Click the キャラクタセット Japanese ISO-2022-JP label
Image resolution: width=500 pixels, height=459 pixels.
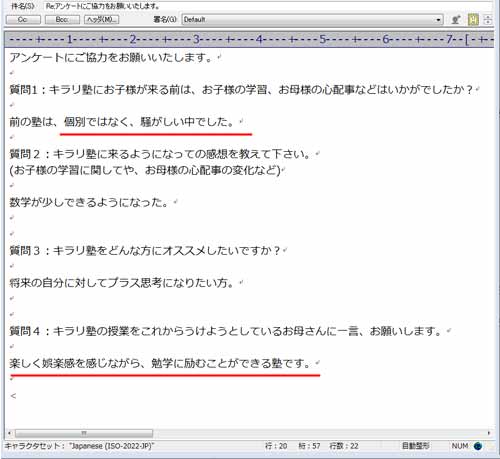click(x=79, y=446)
